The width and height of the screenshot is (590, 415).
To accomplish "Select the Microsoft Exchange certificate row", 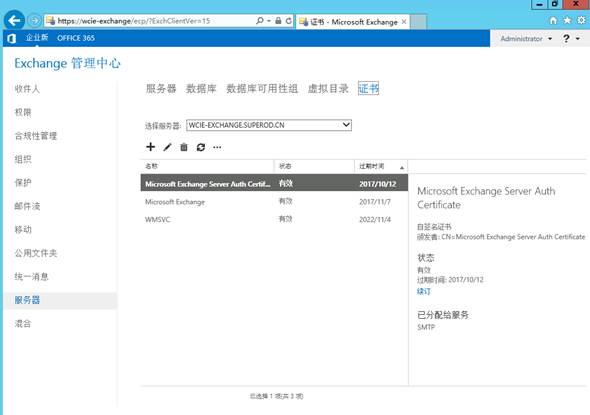I will [x=274, y=202].
